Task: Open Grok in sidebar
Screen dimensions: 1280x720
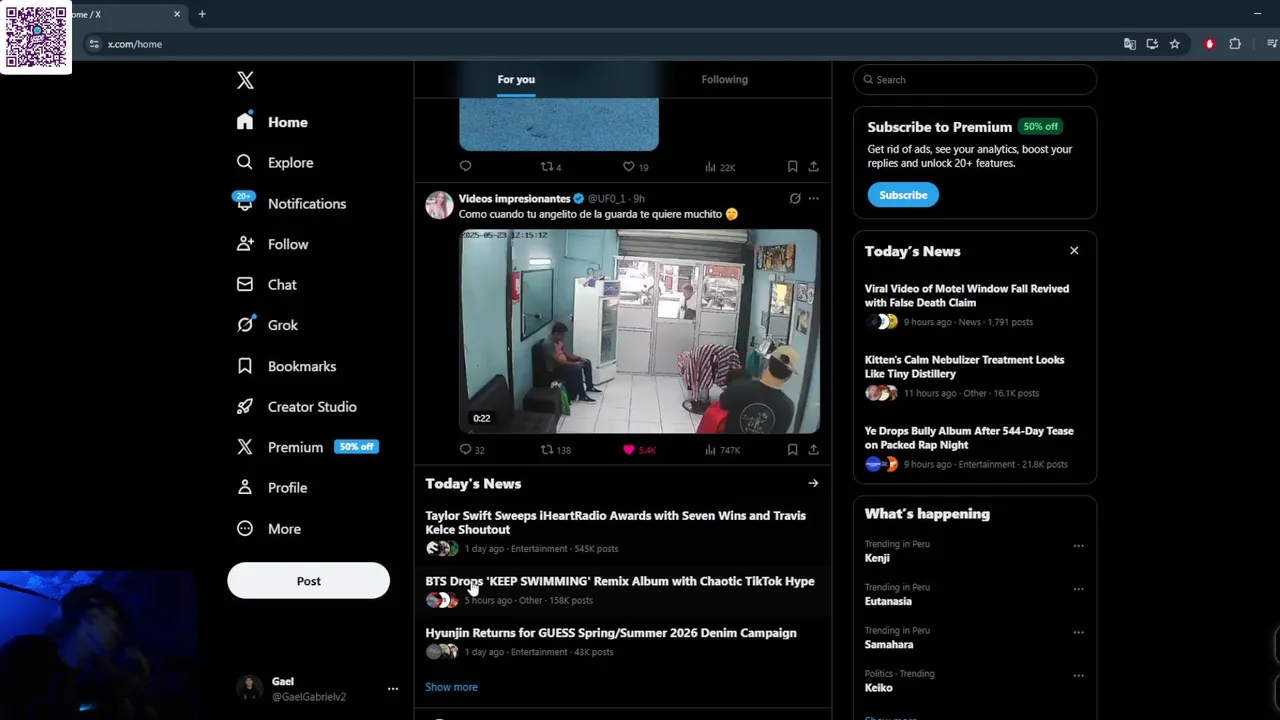Action: click(267, 325)
